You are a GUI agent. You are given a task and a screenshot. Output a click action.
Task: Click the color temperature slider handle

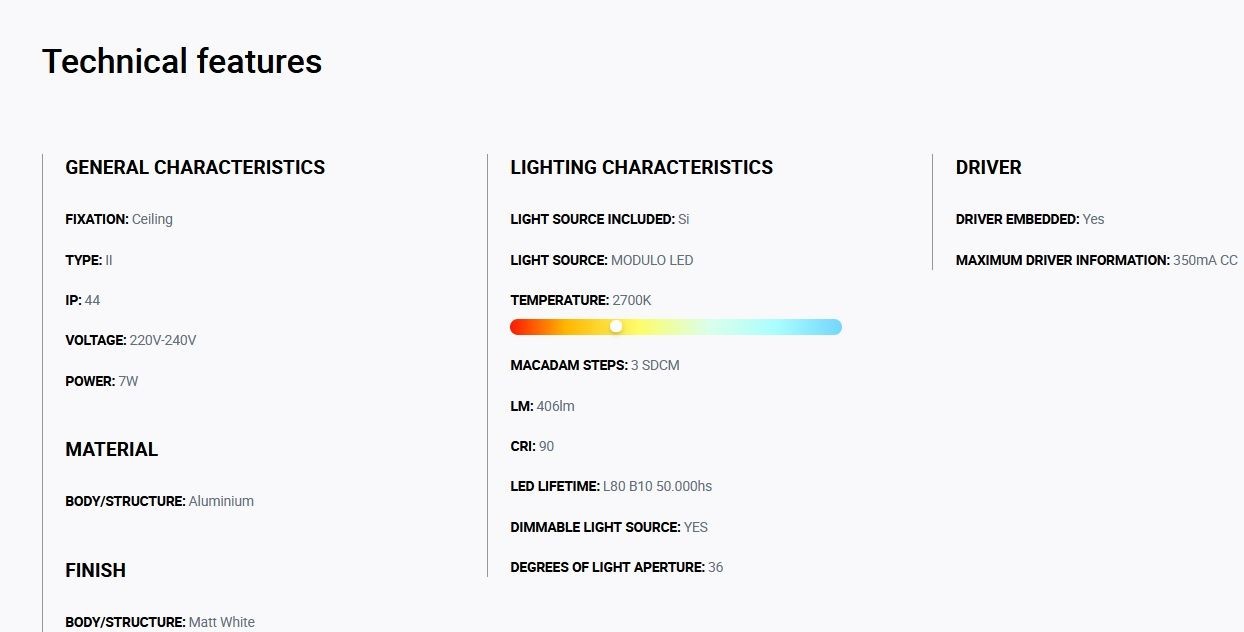[616, 327]
